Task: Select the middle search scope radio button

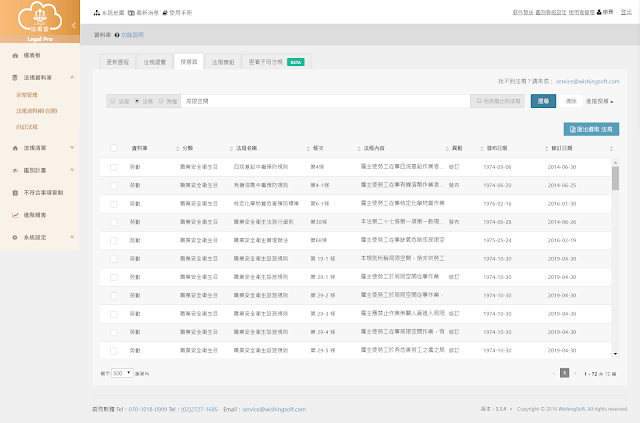Action: point(137,101)
